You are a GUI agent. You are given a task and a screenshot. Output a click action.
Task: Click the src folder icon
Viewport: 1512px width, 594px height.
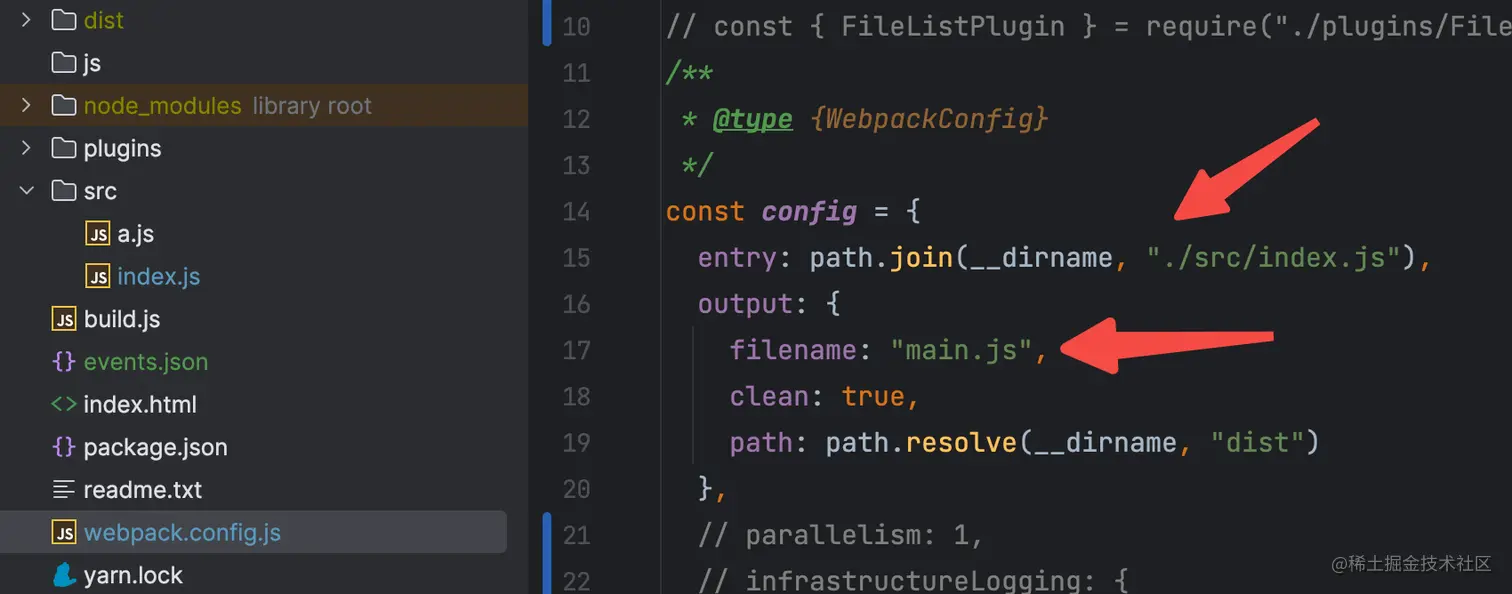pyautogui.click(x=64, y=191)
